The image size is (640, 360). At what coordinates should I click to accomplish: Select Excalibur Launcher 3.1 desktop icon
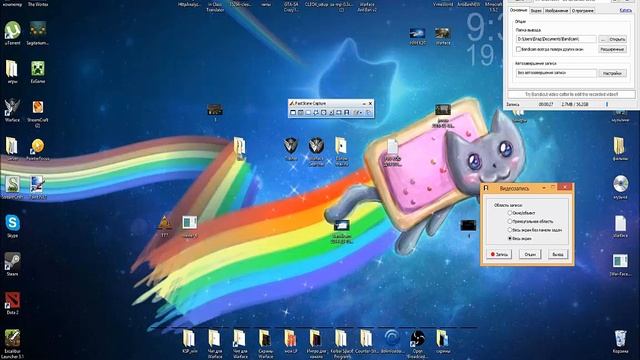(12, 344)
